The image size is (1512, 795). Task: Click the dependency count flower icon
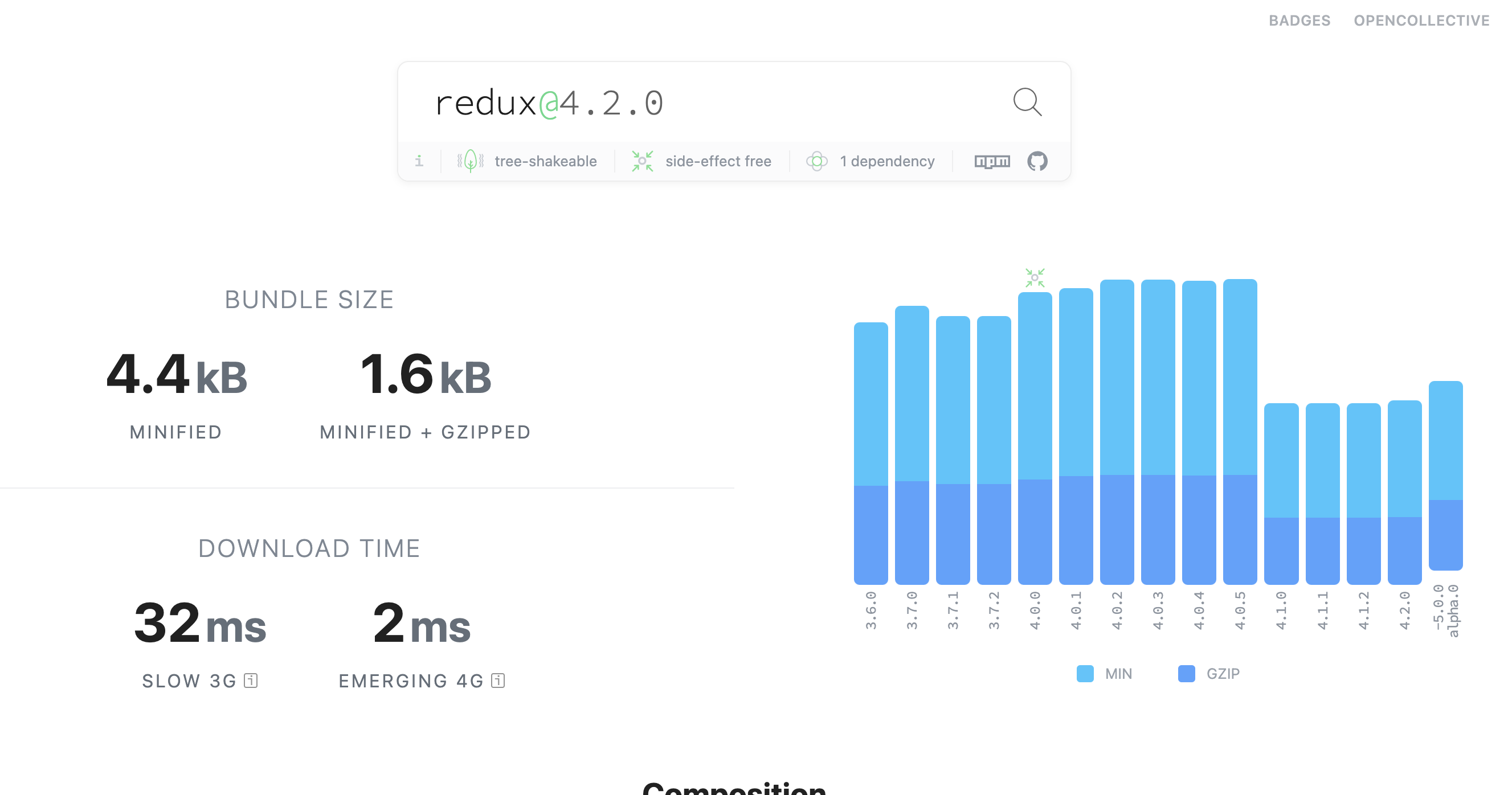click(816, 161)
